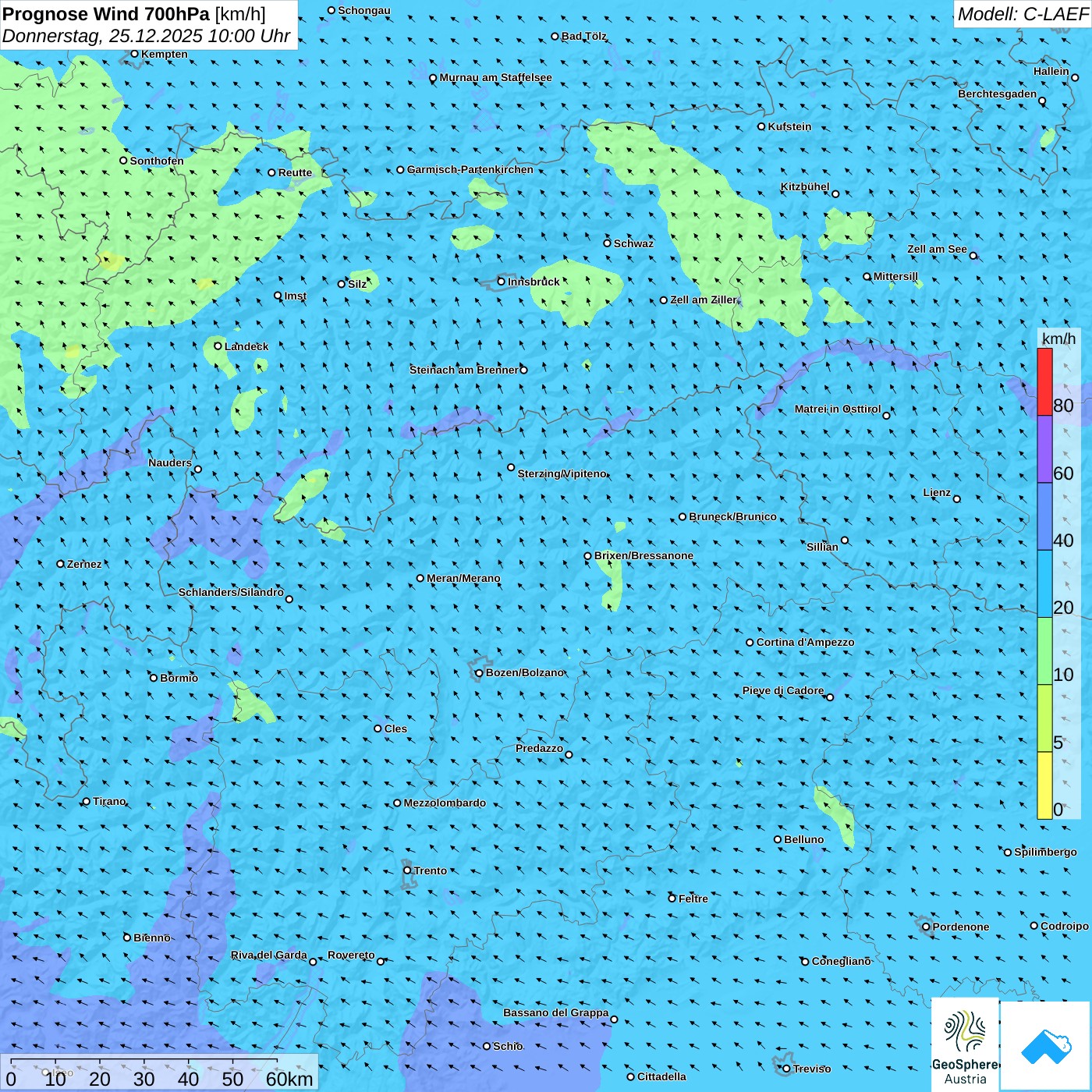Click the 'Modell: C-LAEF' label
1092x1092 pixels.
point(1022,13)
